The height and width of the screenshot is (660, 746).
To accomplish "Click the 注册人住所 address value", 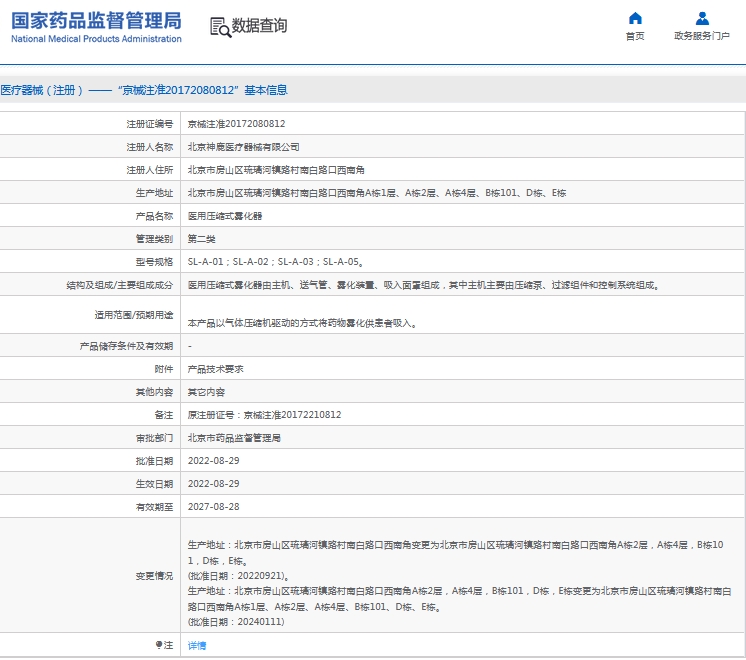I will click(276, 170).
